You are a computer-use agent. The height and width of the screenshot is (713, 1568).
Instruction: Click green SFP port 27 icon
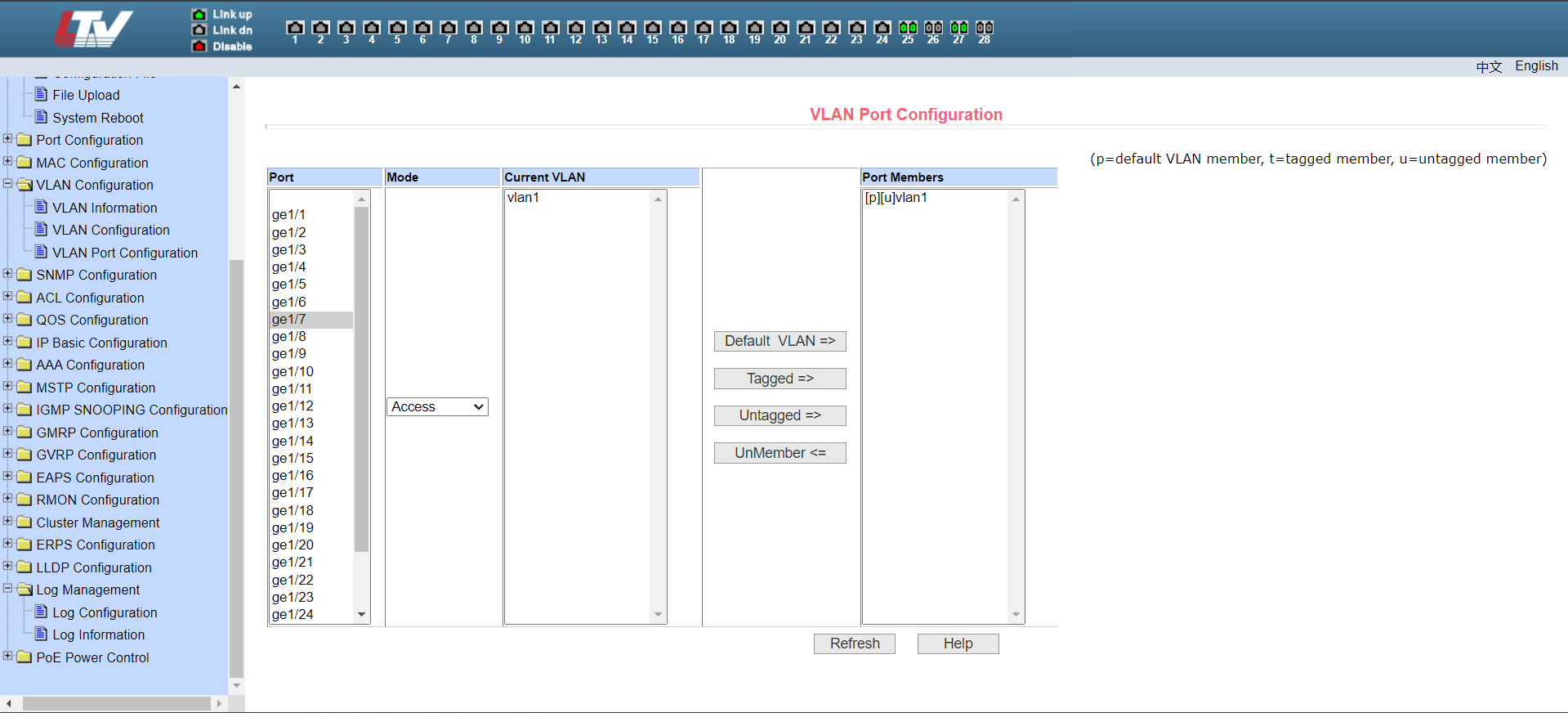point(959,28)
